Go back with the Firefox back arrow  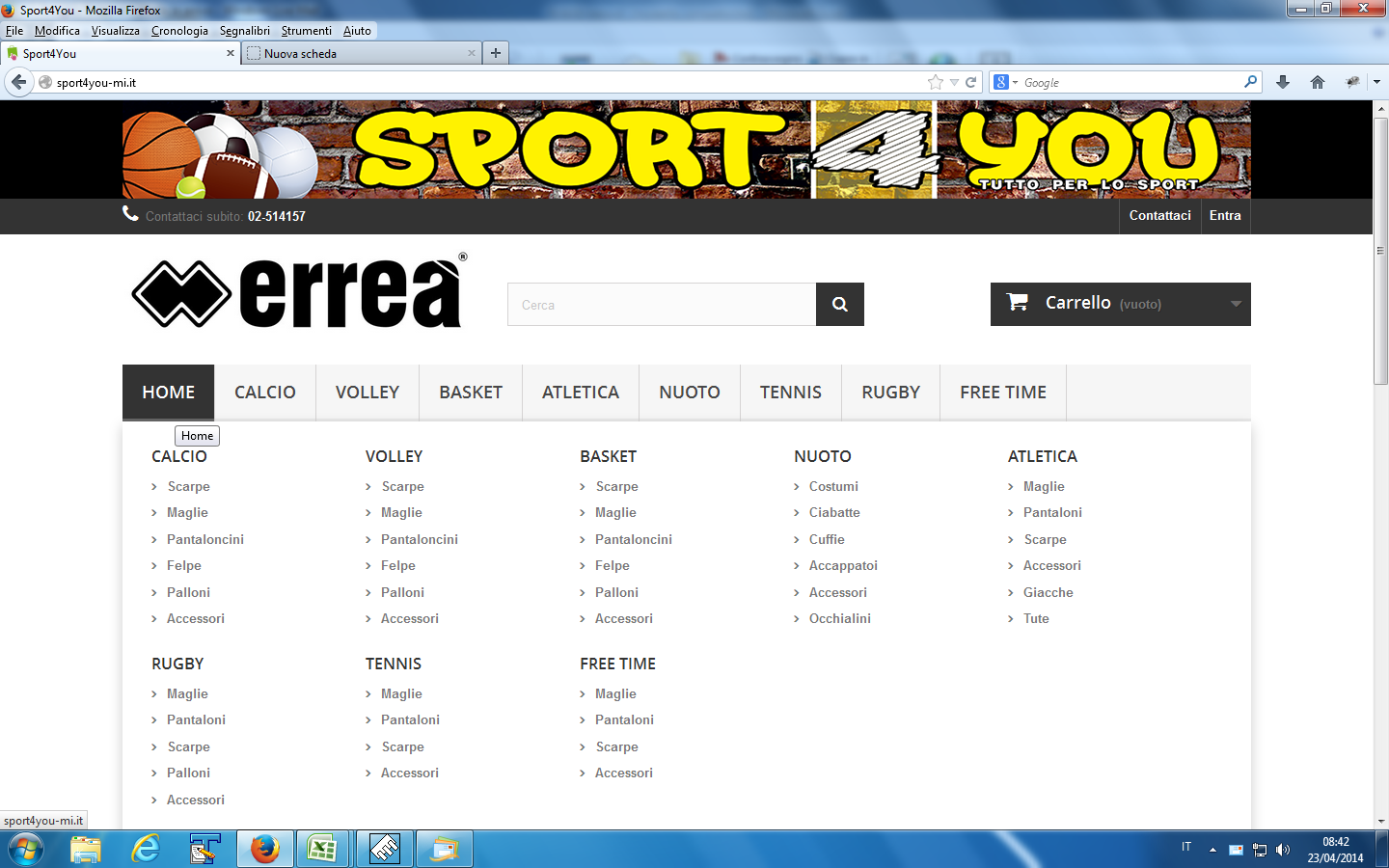(x=18, y=82)
